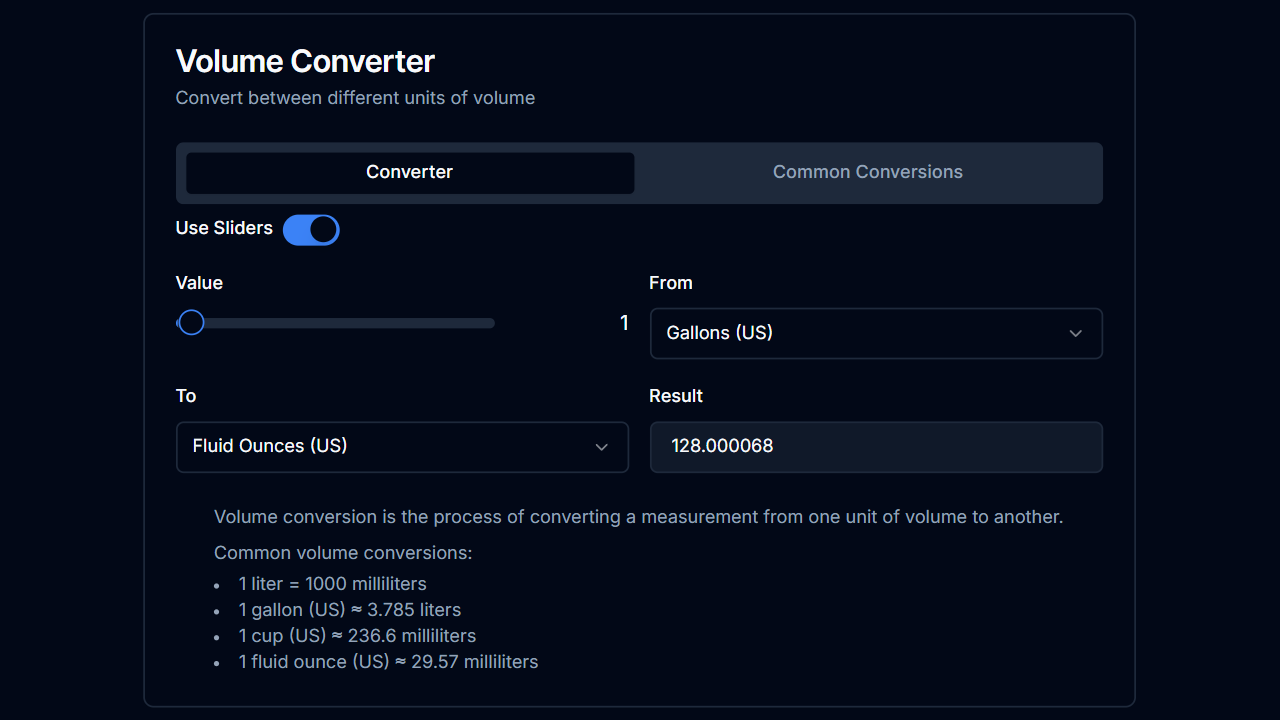Select Fluid Ounces (US) in the To field
Viewport: 1280px width, 720px height.
(x=401, y=446)
